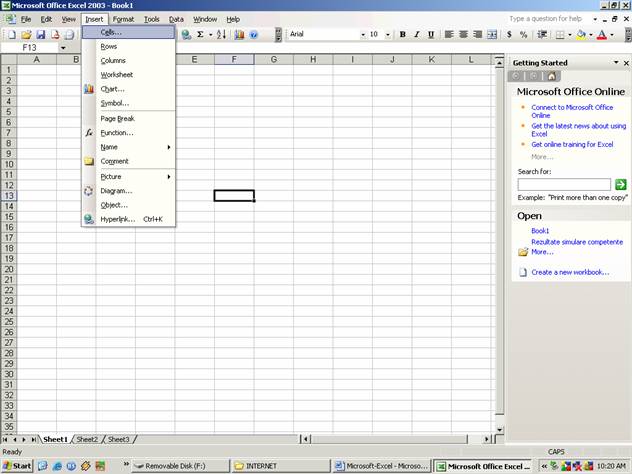Screen dimensions: 632x474
Task: Open the Chart Wizard toolbar icon
Action: coord(239,35)
